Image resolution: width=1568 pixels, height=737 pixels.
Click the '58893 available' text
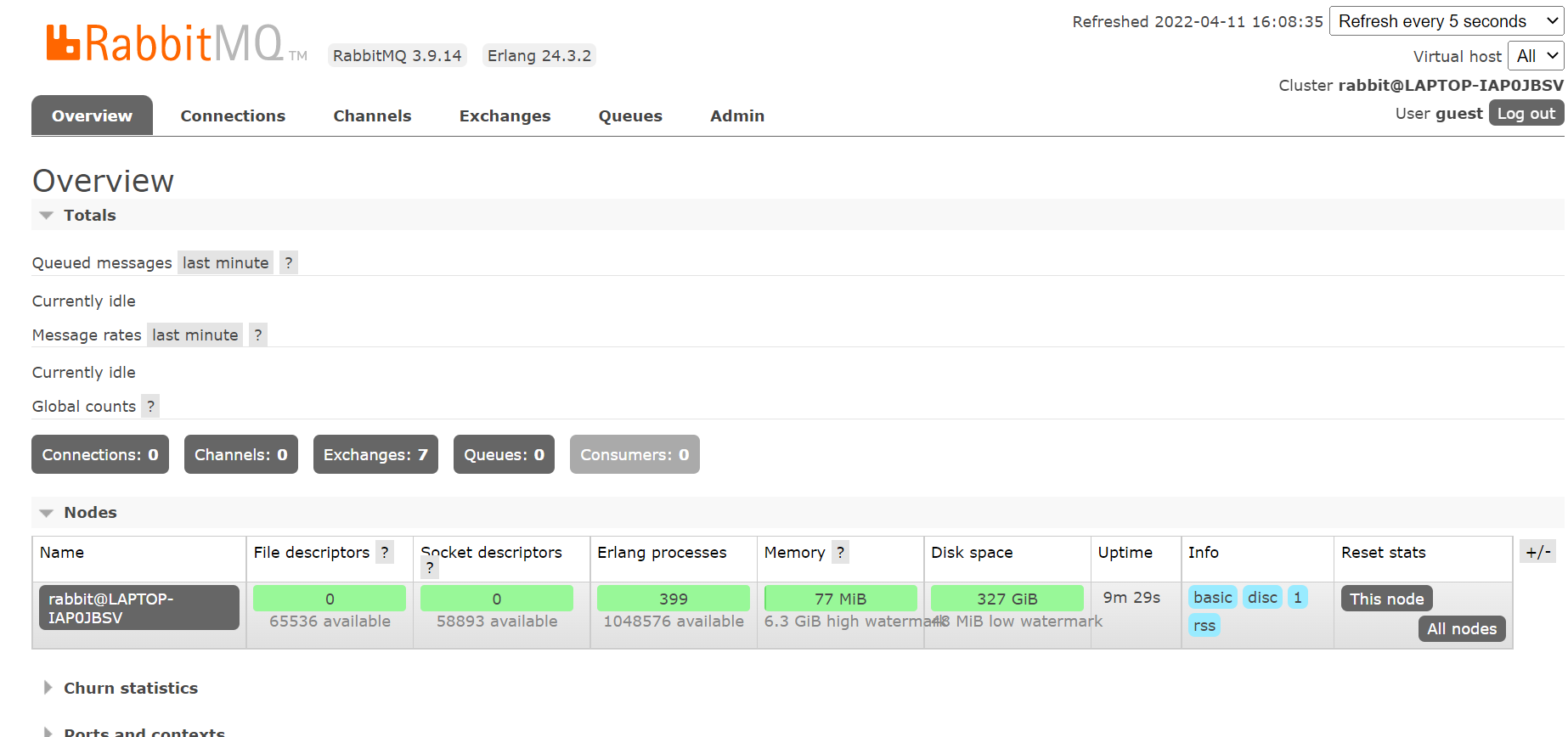pyautogui.click(x=497, y=622)
